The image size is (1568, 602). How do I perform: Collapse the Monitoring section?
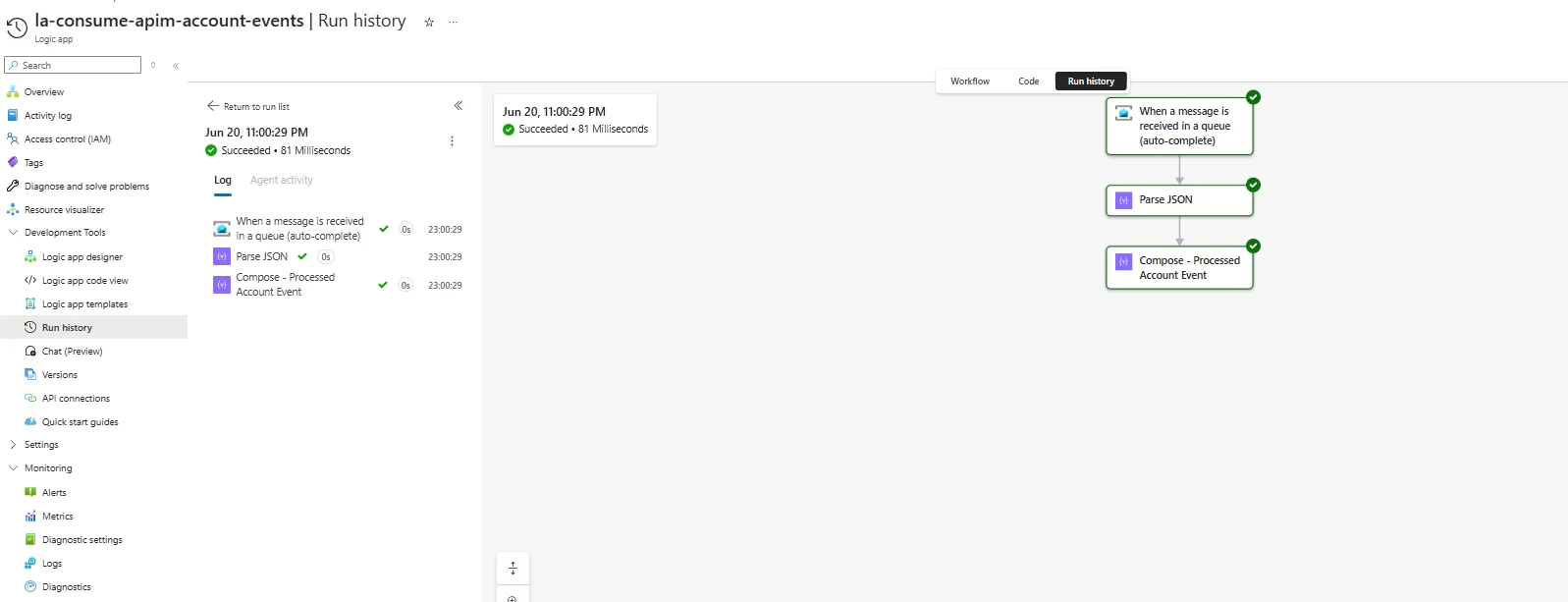coord(13,468)
